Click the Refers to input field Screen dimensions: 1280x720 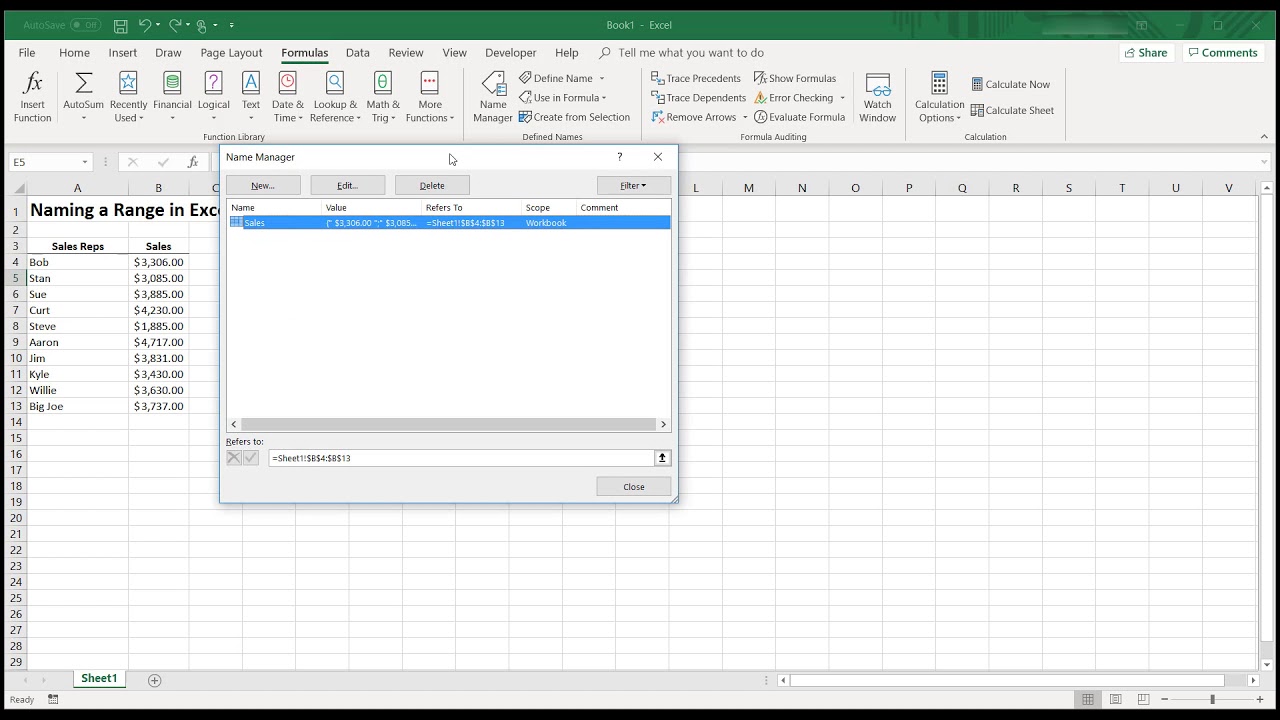461,458
